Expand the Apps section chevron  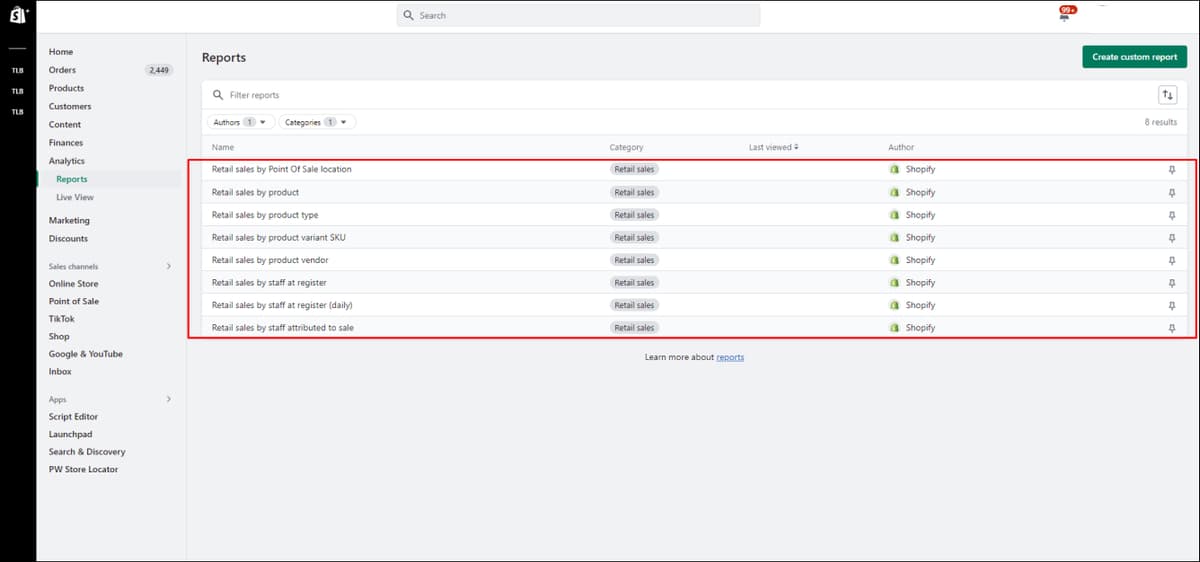click(168, 399)
